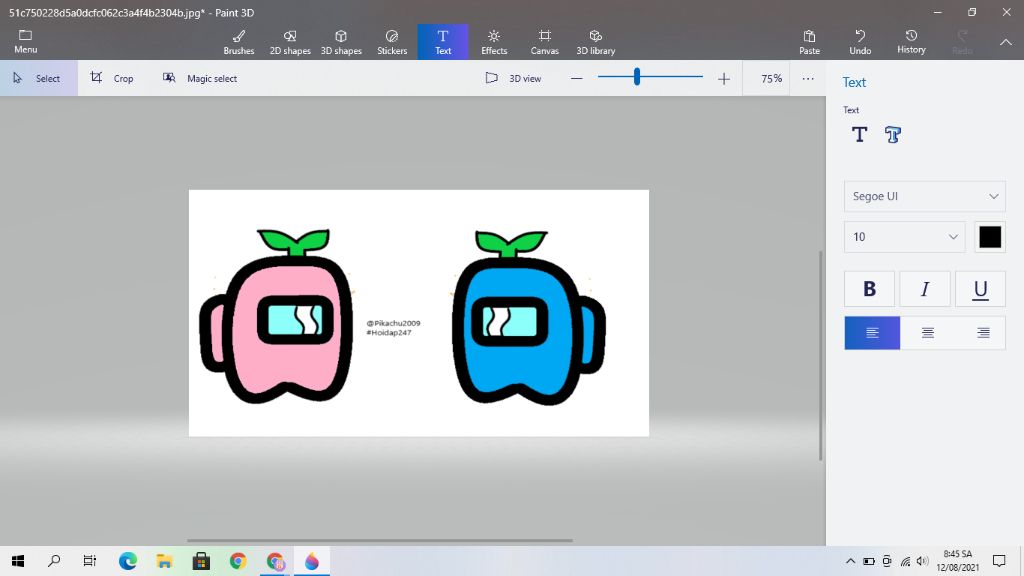Click the blue apple crewmate drawing

pos(528,318)
